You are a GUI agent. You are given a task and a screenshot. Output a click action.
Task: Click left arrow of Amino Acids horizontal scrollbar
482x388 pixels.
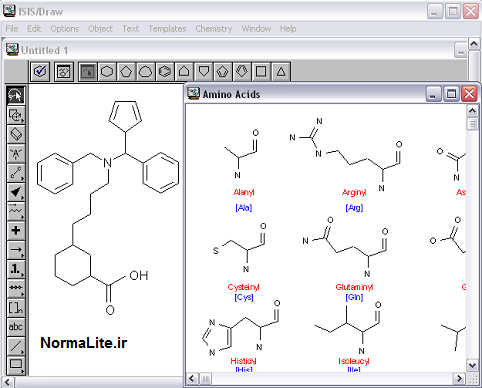(192, 379)
